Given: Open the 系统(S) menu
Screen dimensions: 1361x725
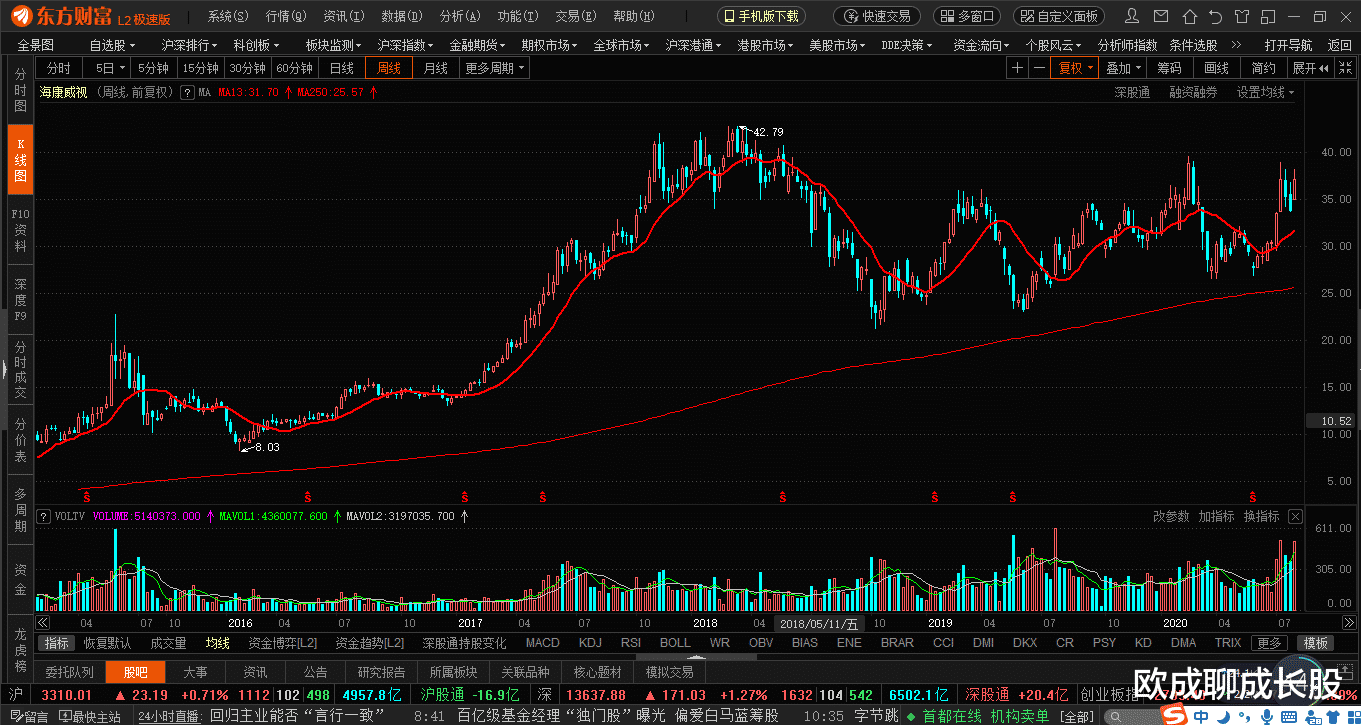Looking at the screenshot, I should [229, 16].
